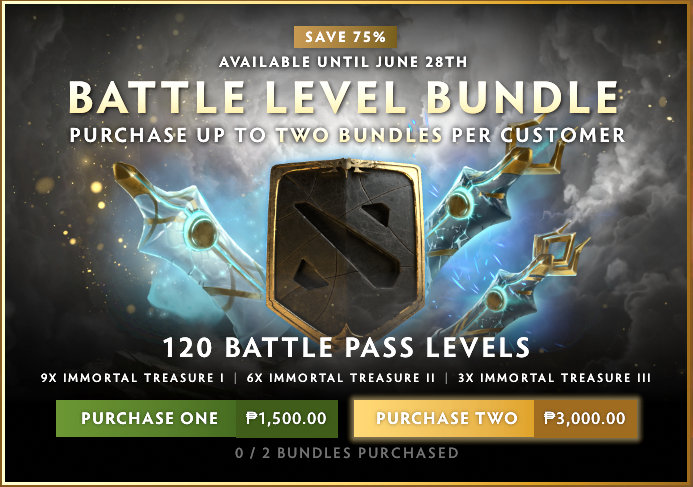Select the ₱1,500.00 price label
Image resolution: width=693 pixels, height=487 pixels.
286,419
